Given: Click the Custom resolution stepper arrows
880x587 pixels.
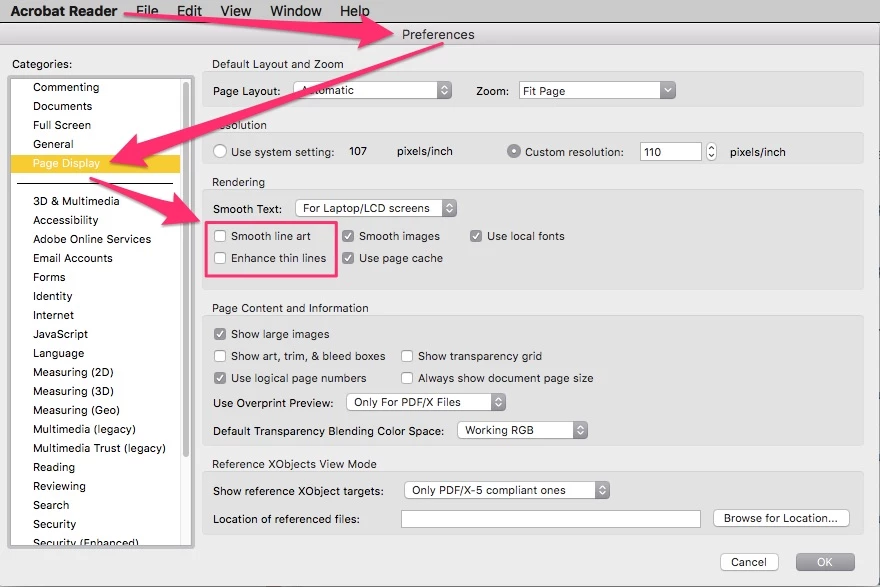Looking at the screenshot, I should (711, 152).
